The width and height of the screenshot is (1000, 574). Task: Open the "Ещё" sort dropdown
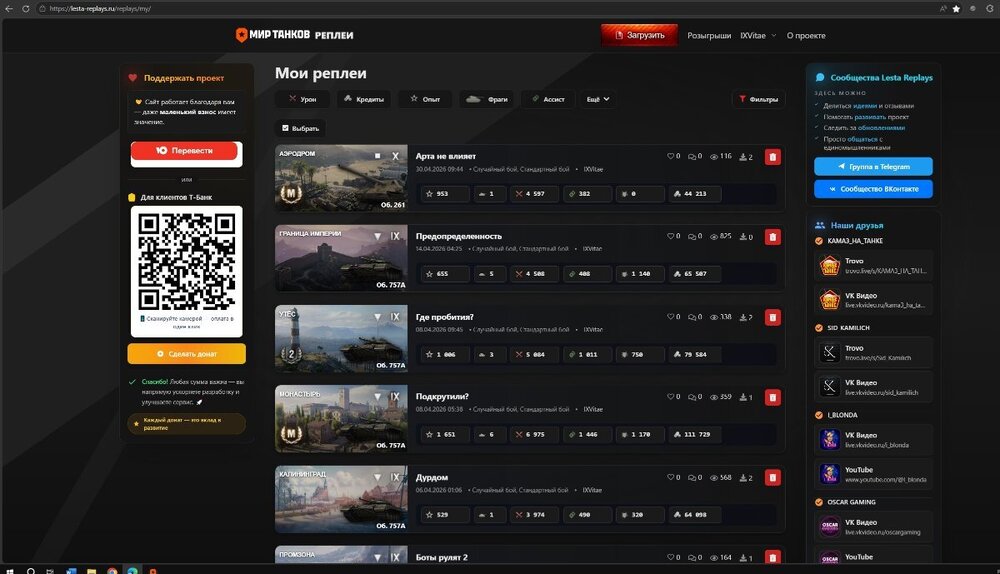[x=598, y=99]
